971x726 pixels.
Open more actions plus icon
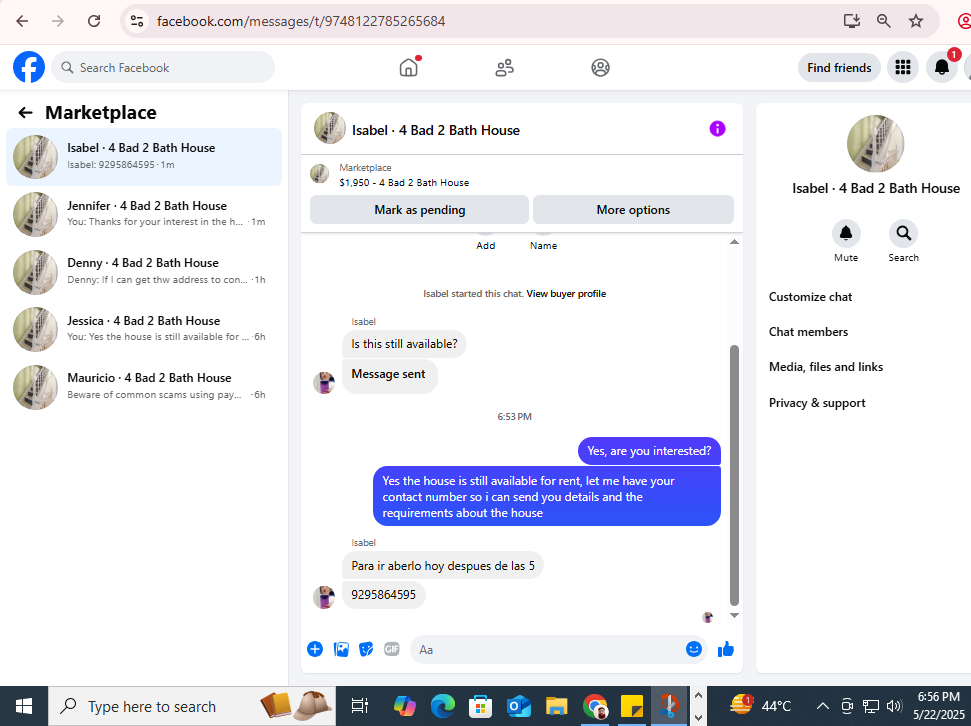pos(315,649)
